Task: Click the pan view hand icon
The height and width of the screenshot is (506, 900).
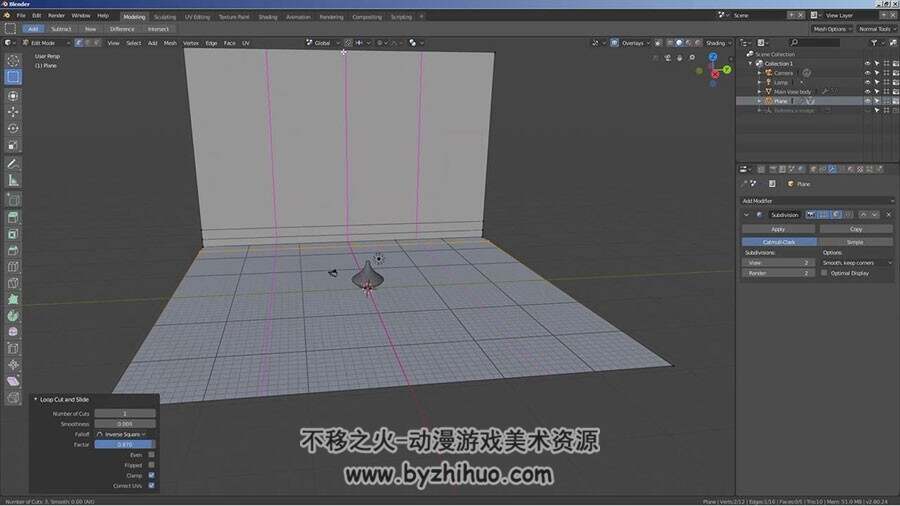Action: coord(680,57)
